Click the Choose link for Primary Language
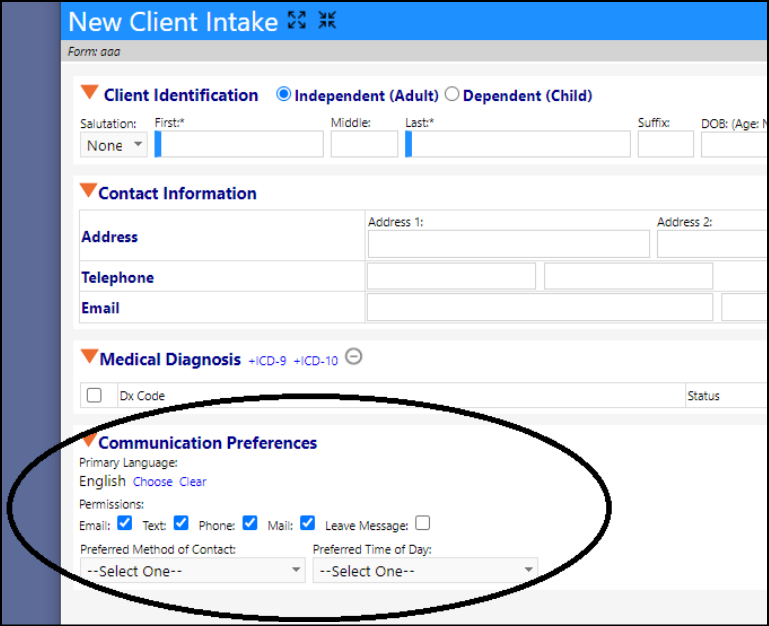Viewport: 769px width, 626px height. [x=153, y=482]
